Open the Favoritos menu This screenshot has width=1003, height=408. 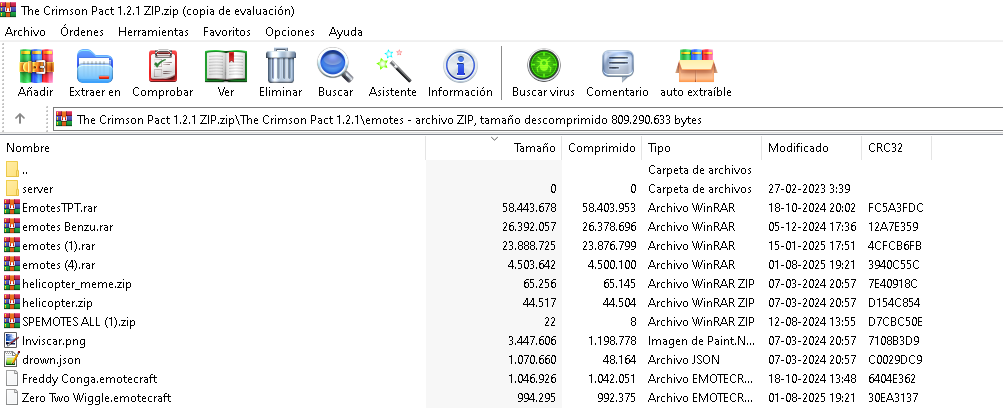(227, 32)
